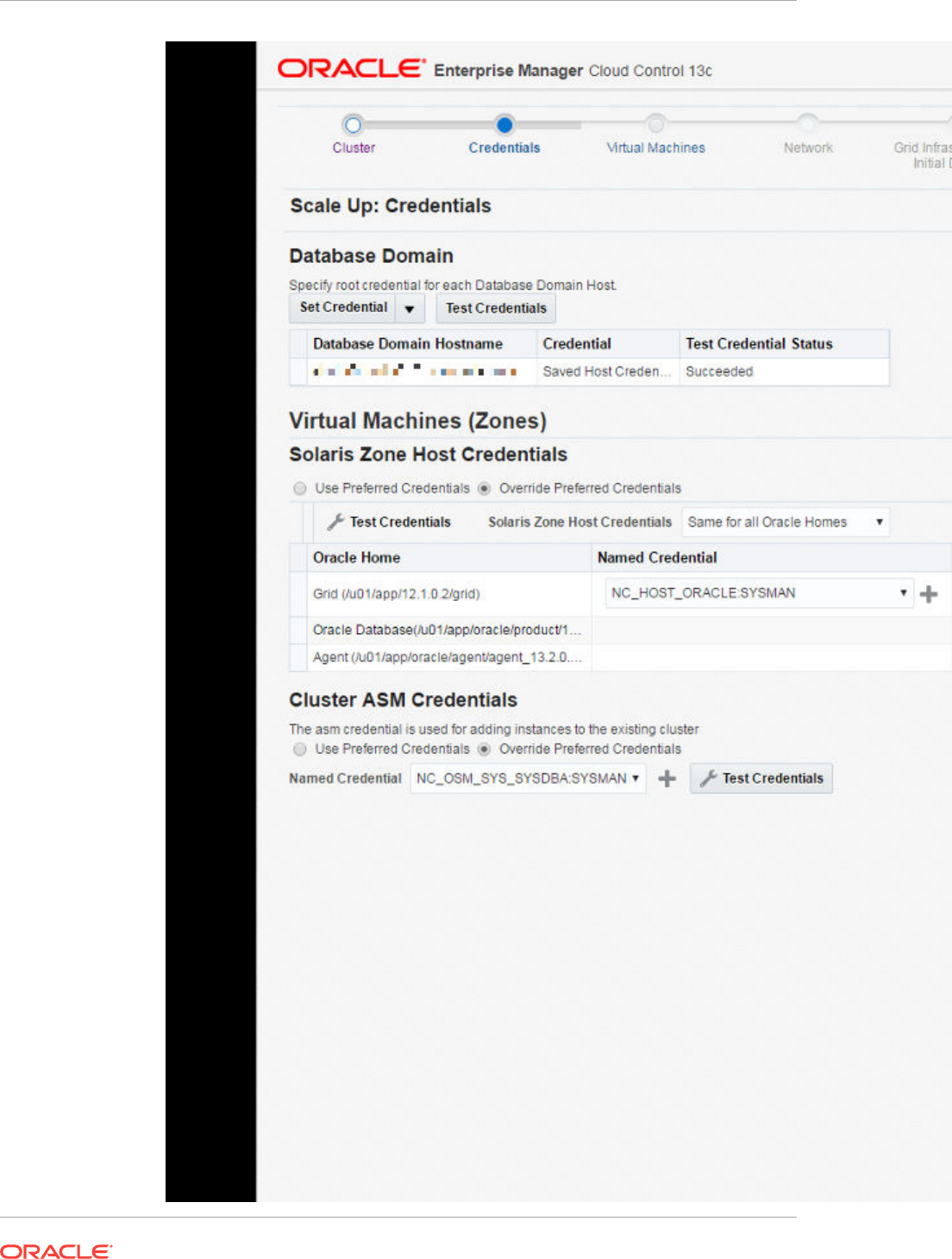952x1259 pixels.
Task: Add new named credential for Oracle Home
Action: [x=929, y=593]
